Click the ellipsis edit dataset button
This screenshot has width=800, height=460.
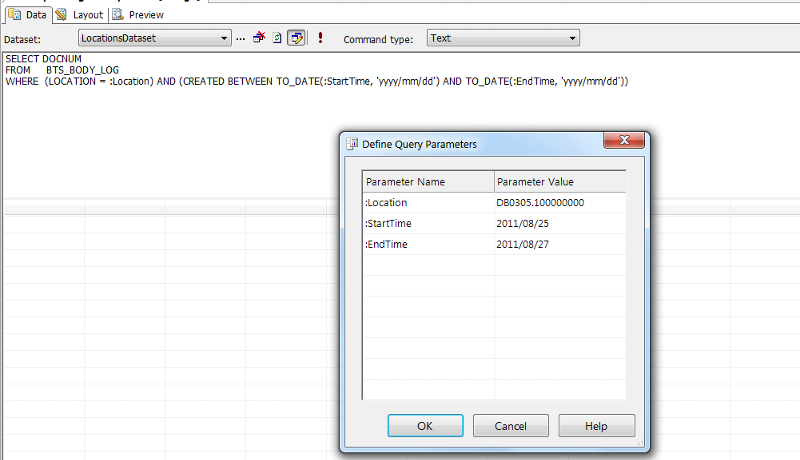[x=241, y=39]
